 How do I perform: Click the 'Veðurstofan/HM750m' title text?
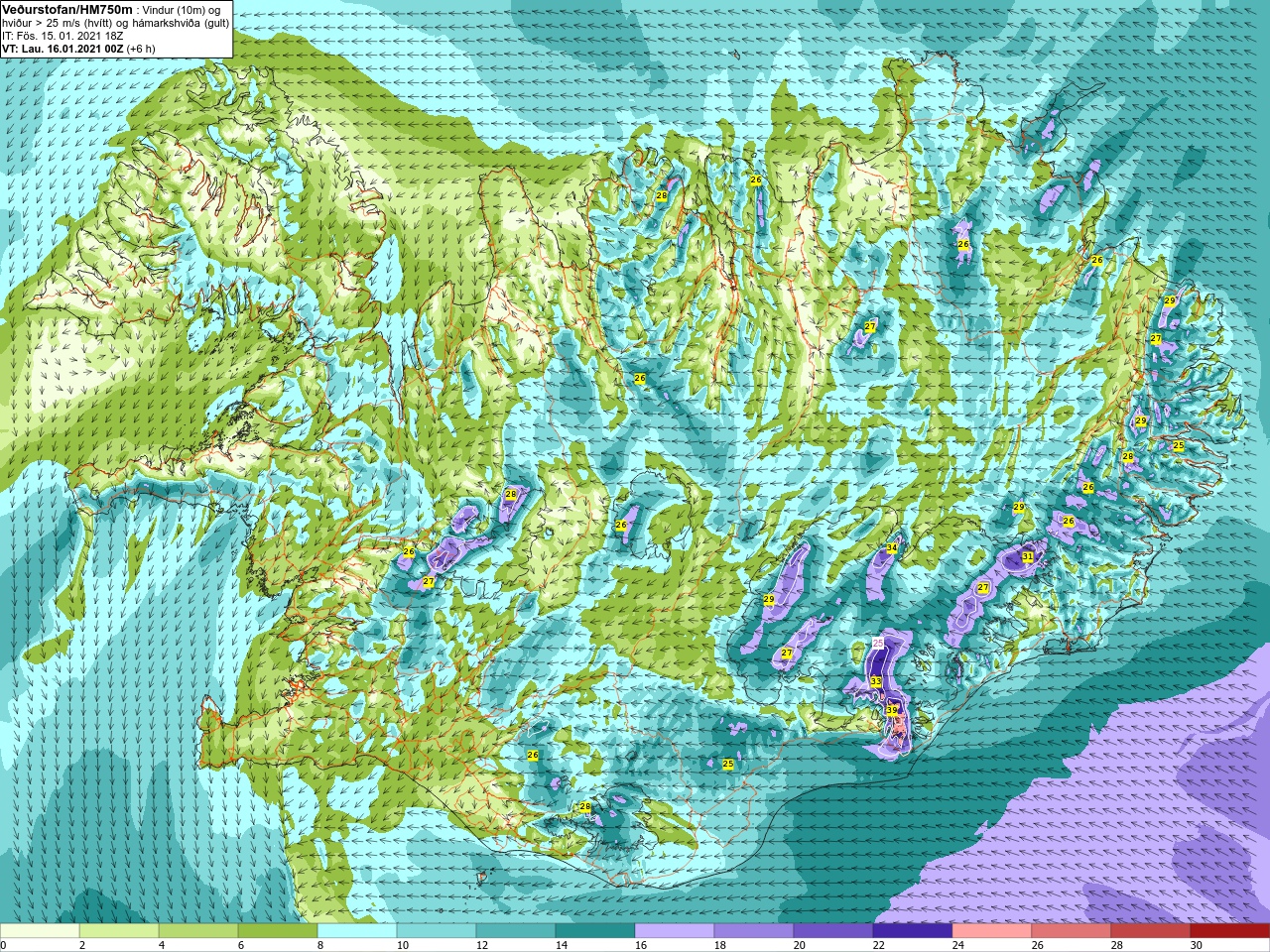coord(67,9)
